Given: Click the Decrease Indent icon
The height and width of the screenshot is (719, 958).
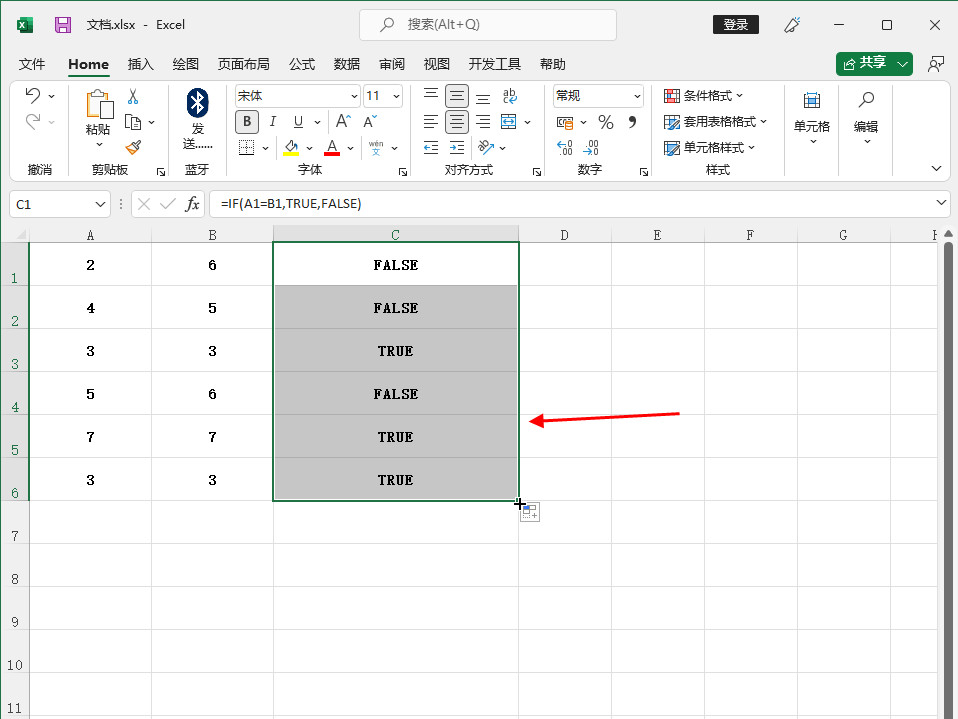Looking at the screenshot, I should click(431, 147).
